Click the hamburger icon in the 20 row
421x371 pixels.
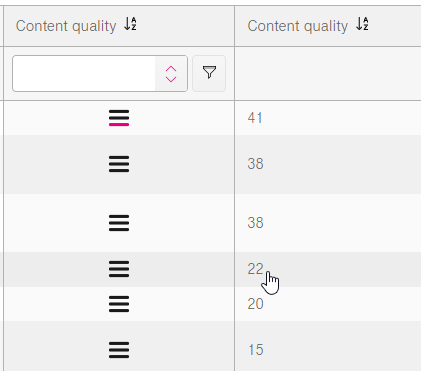tap(119, 304)
